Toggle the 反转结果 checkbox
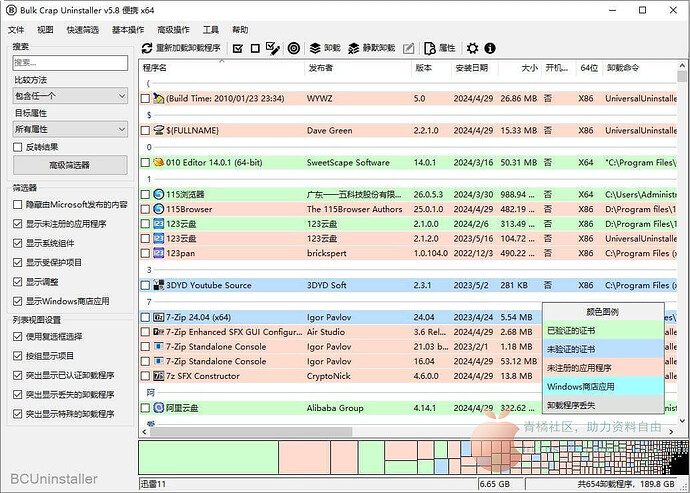 pyautogui.click(x=18, y=147)
